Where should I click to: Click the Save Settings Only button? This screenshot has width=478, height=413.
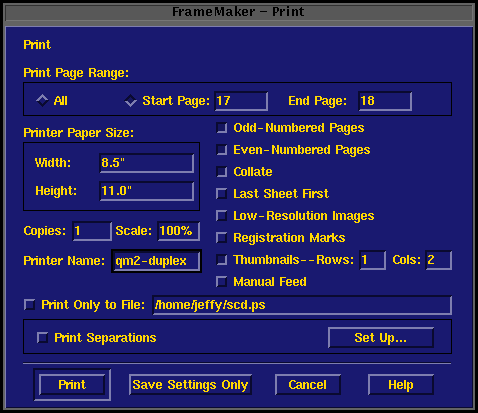[190, 385]
